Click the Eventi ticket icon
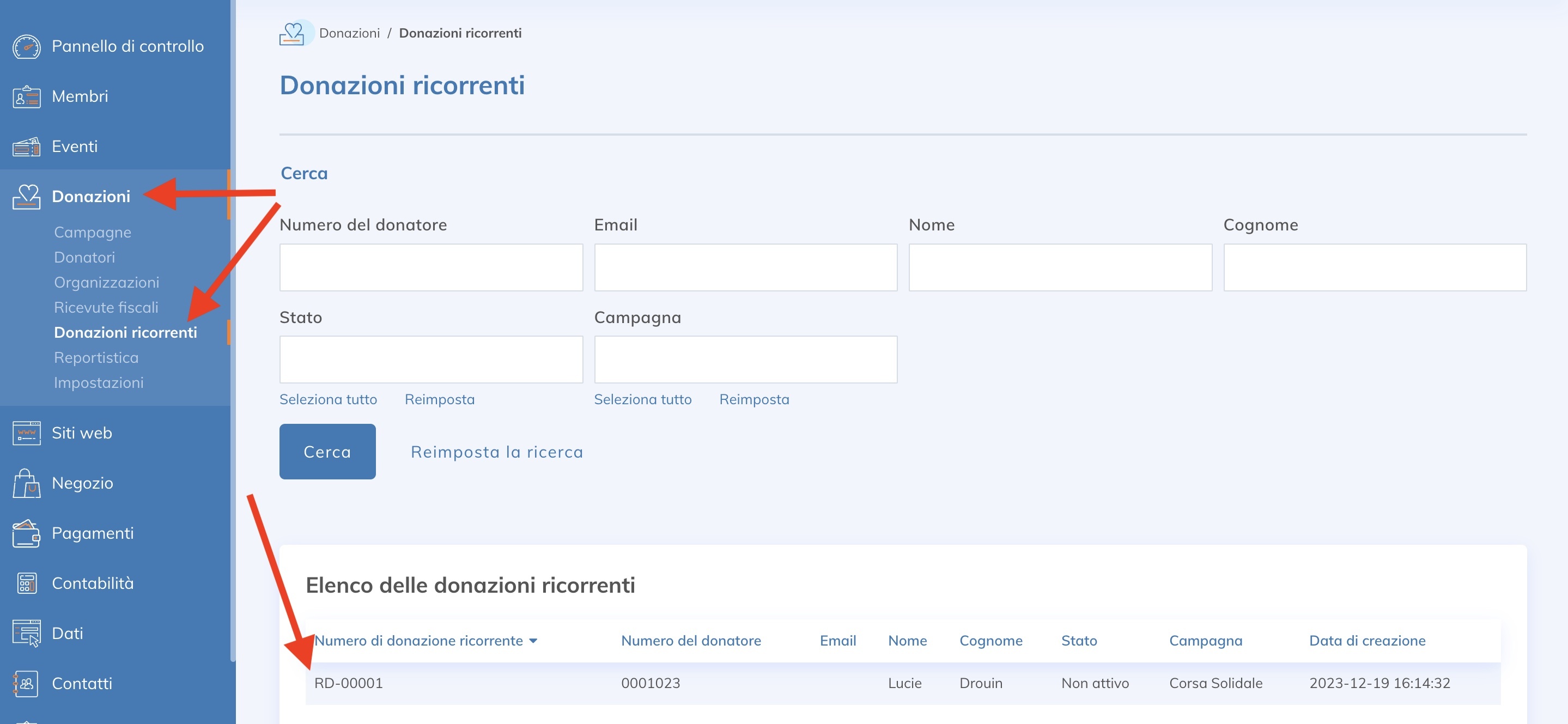Screen dimensions: 1568x724 [x=26, y=147]
